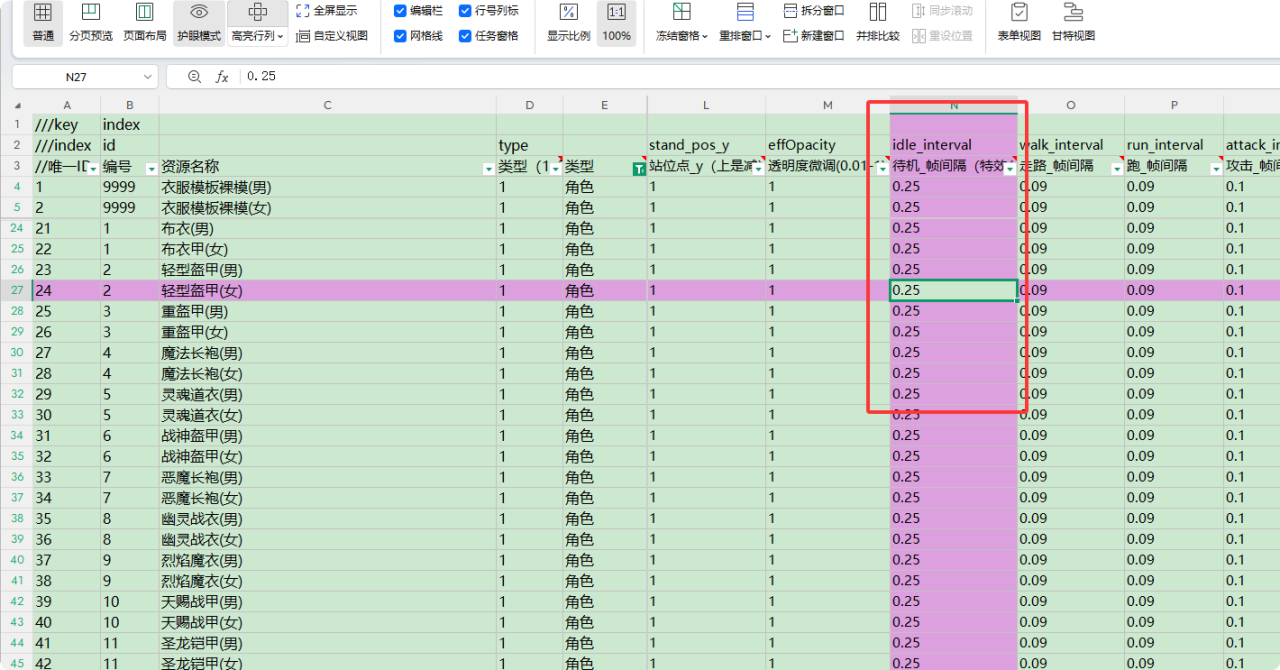Screen dimensions: 1280x670
Task: Toggle the 行号列标 headings checkbox
Action: click(465, 11)
